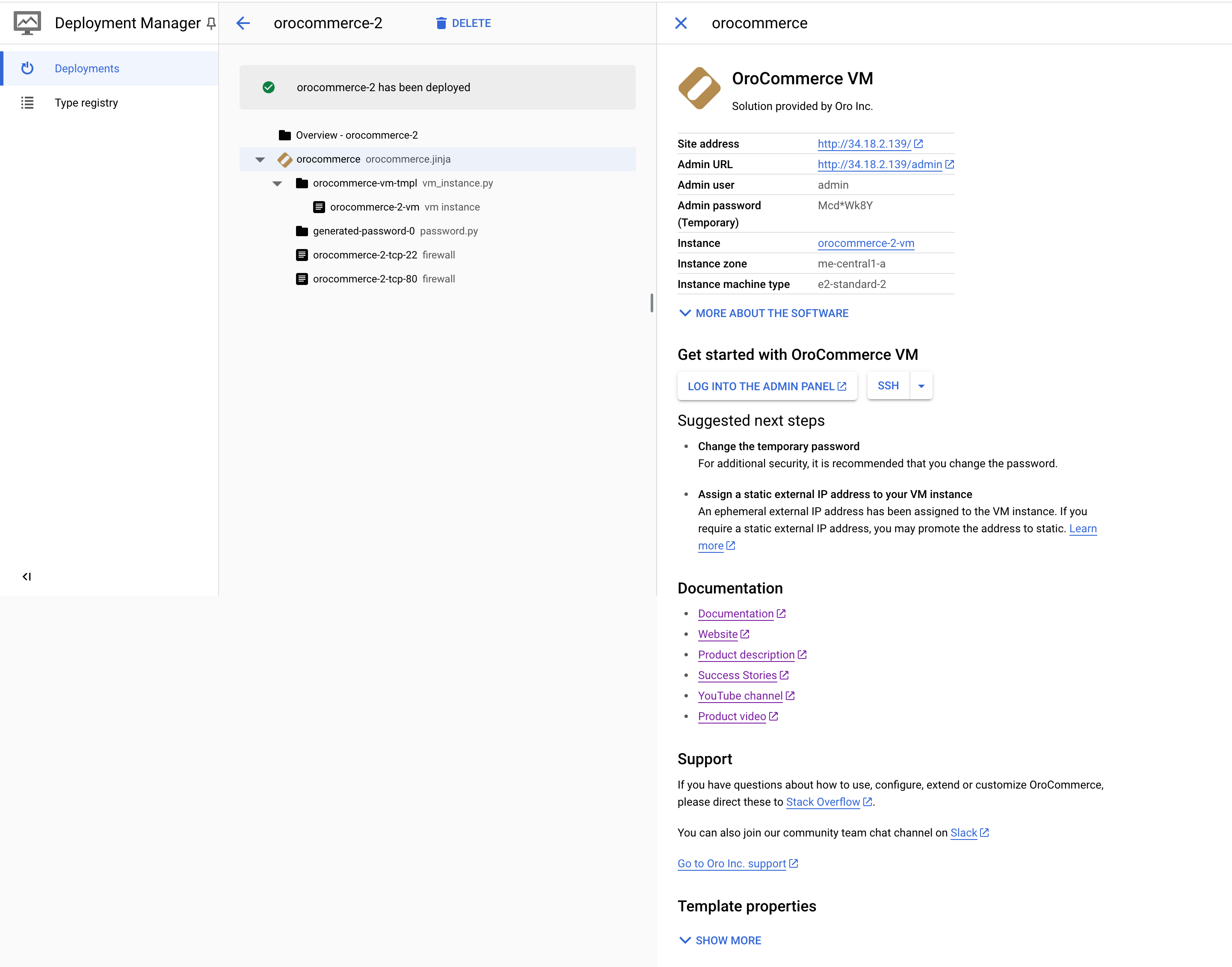
Task: Click the pin icon beside Deployment Manager
Action: click(x=211, y=24)
